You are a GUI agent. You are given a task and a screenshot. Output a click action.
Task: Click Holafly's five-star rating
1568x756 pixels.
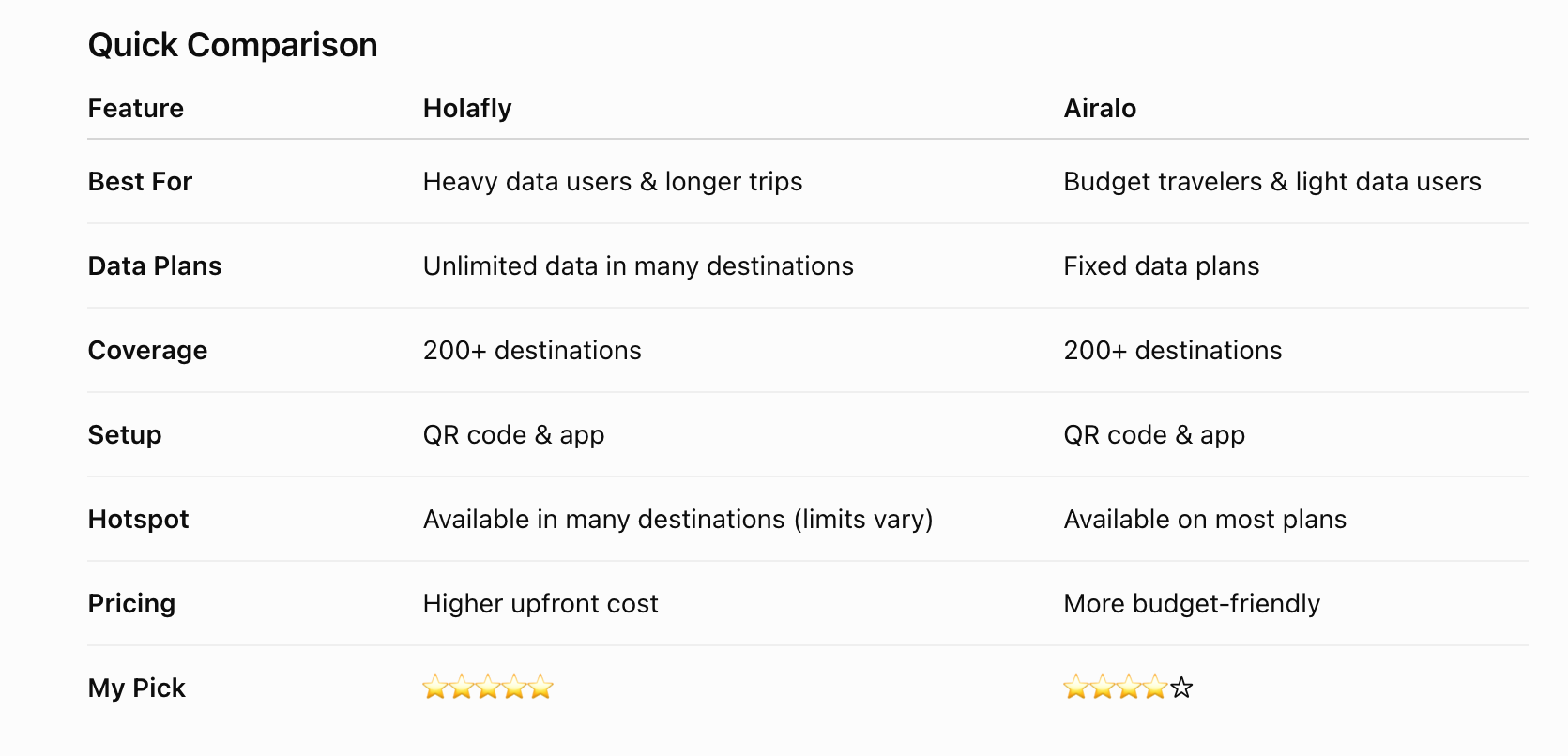488,688
